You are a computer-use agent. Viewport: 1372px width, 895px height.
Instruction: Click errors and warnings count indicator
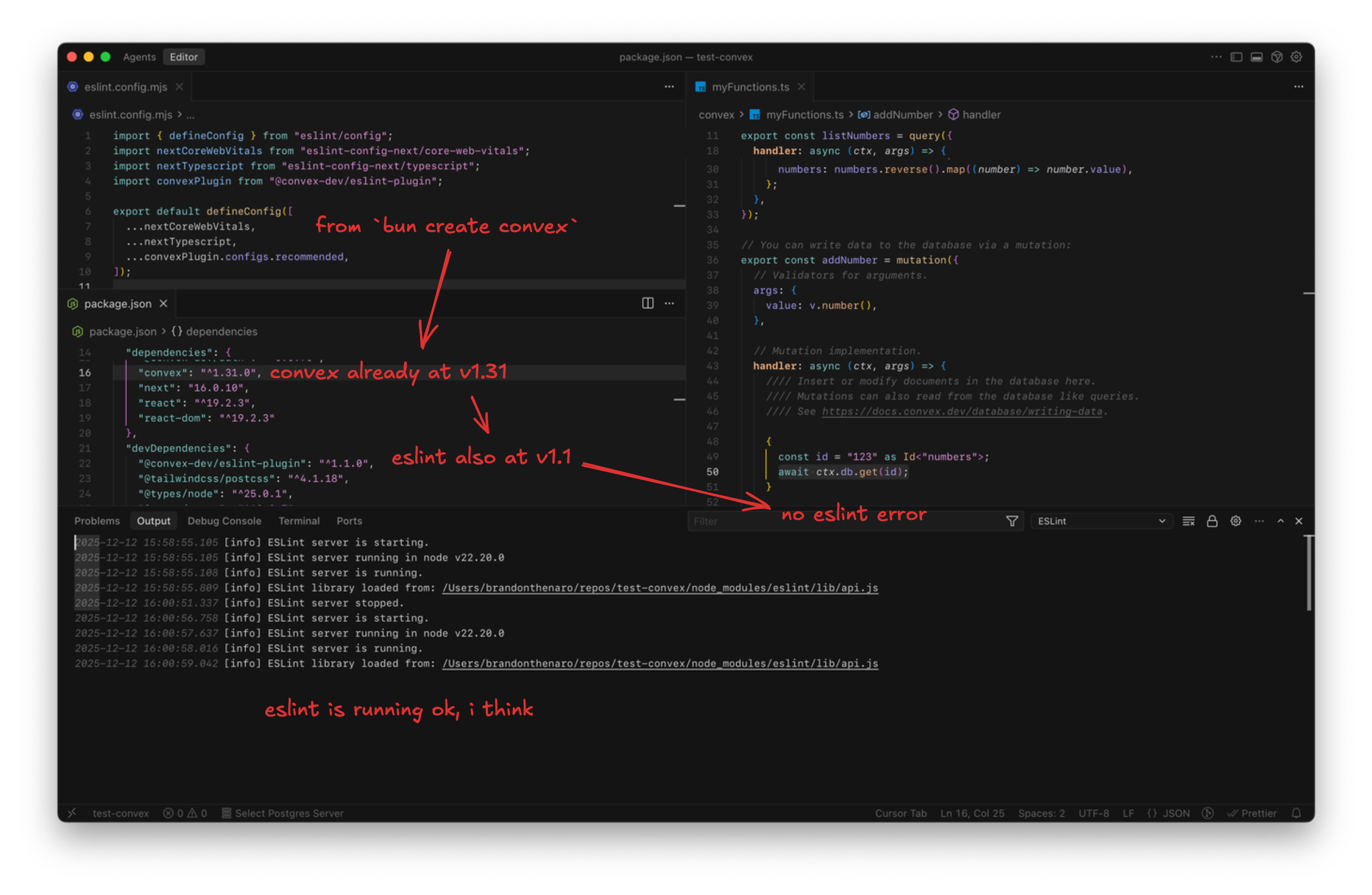click(185, 813)
